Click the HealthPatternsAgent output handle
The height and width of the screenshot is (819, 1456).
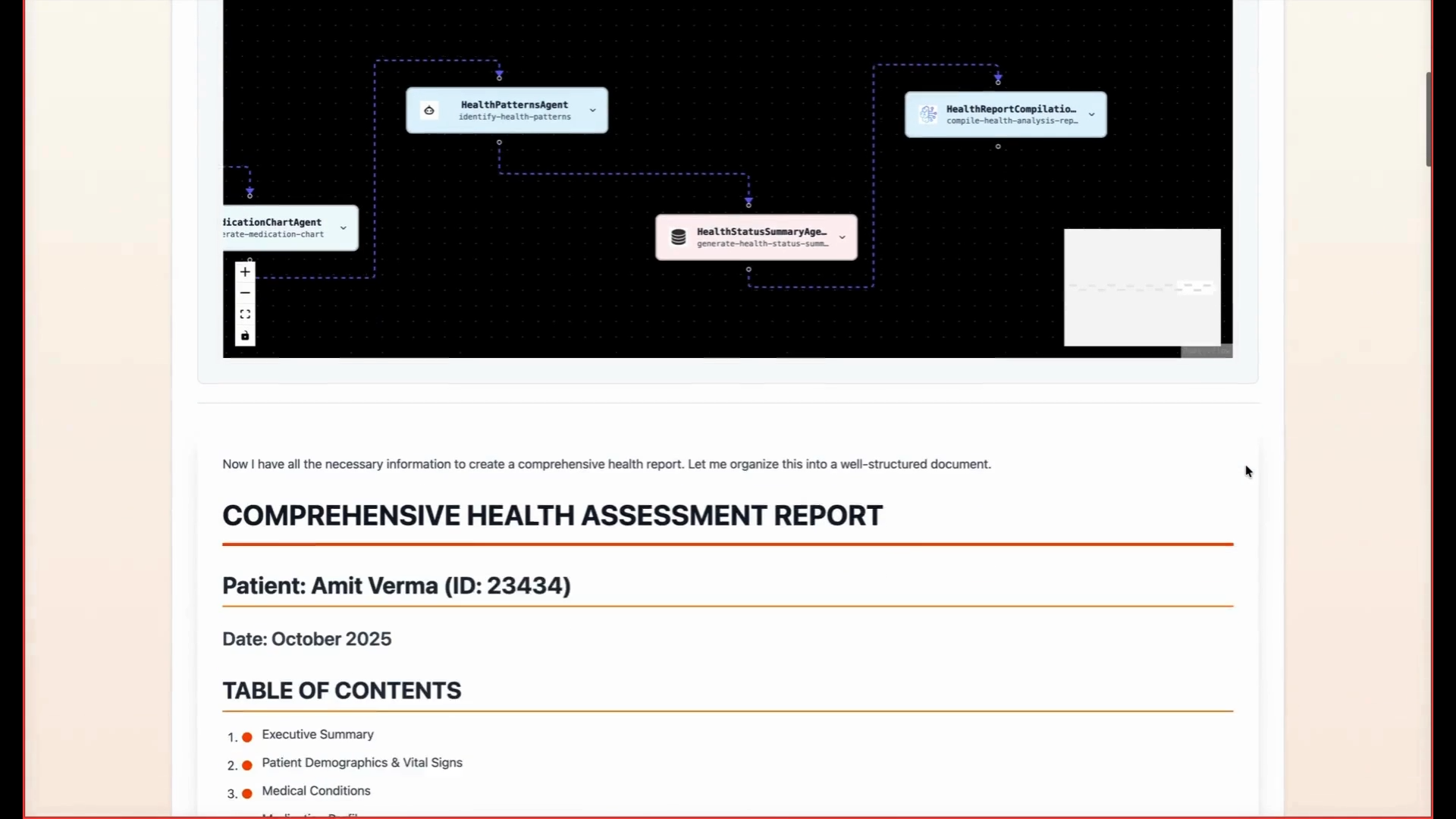pos(499,143)
